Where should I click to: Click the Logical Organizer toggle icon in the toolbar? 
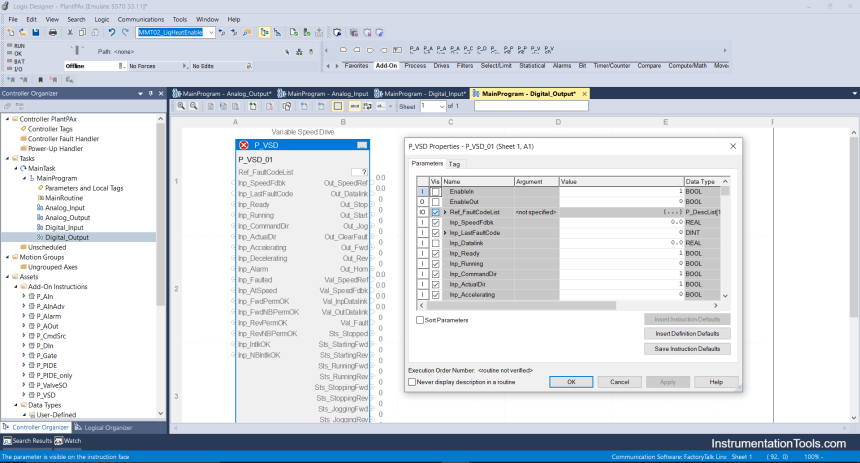278,32
